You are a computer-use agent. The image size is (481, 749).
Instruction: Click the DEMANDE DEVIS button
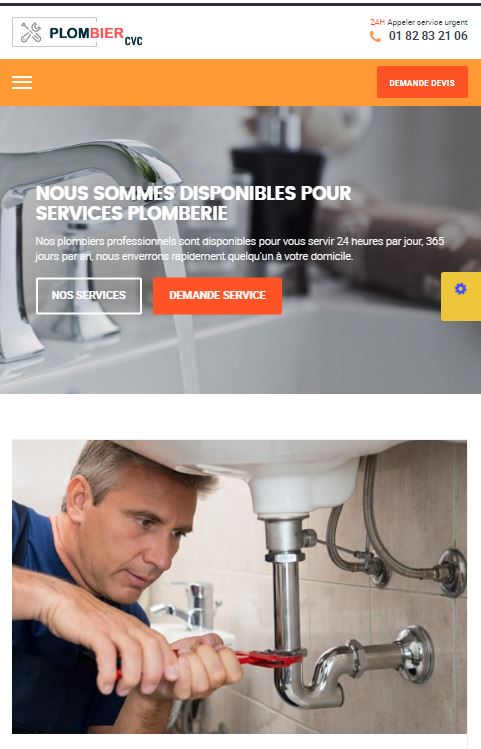point(422,82)
